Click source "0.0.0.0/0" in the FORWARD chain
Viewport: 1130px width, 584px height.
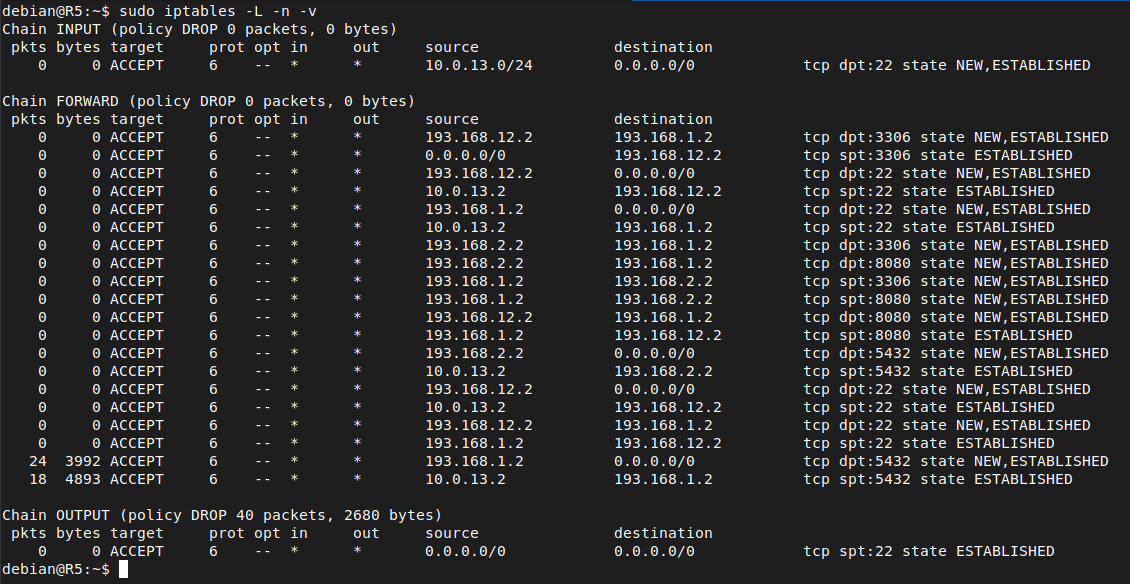click(466, 155)
